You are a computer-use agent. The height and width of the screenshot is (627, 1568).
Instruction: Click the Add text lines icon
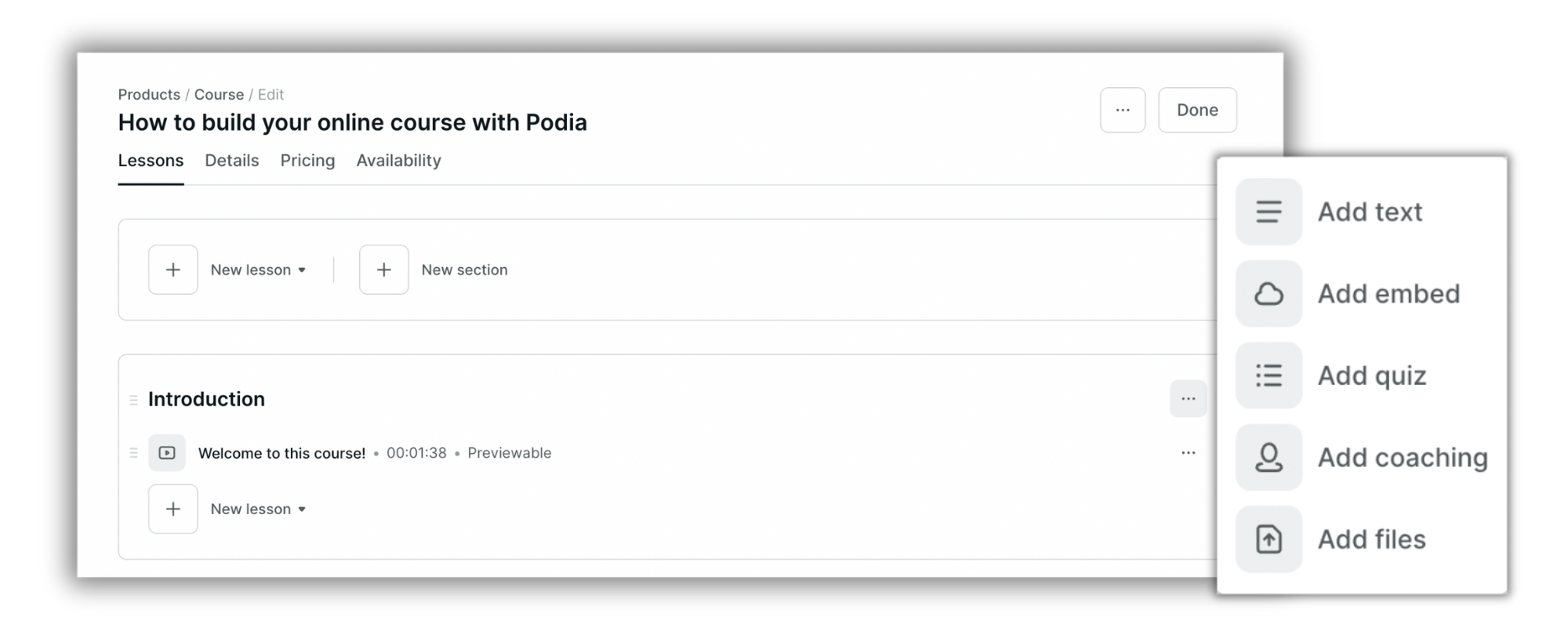[x=1269, y=212]
